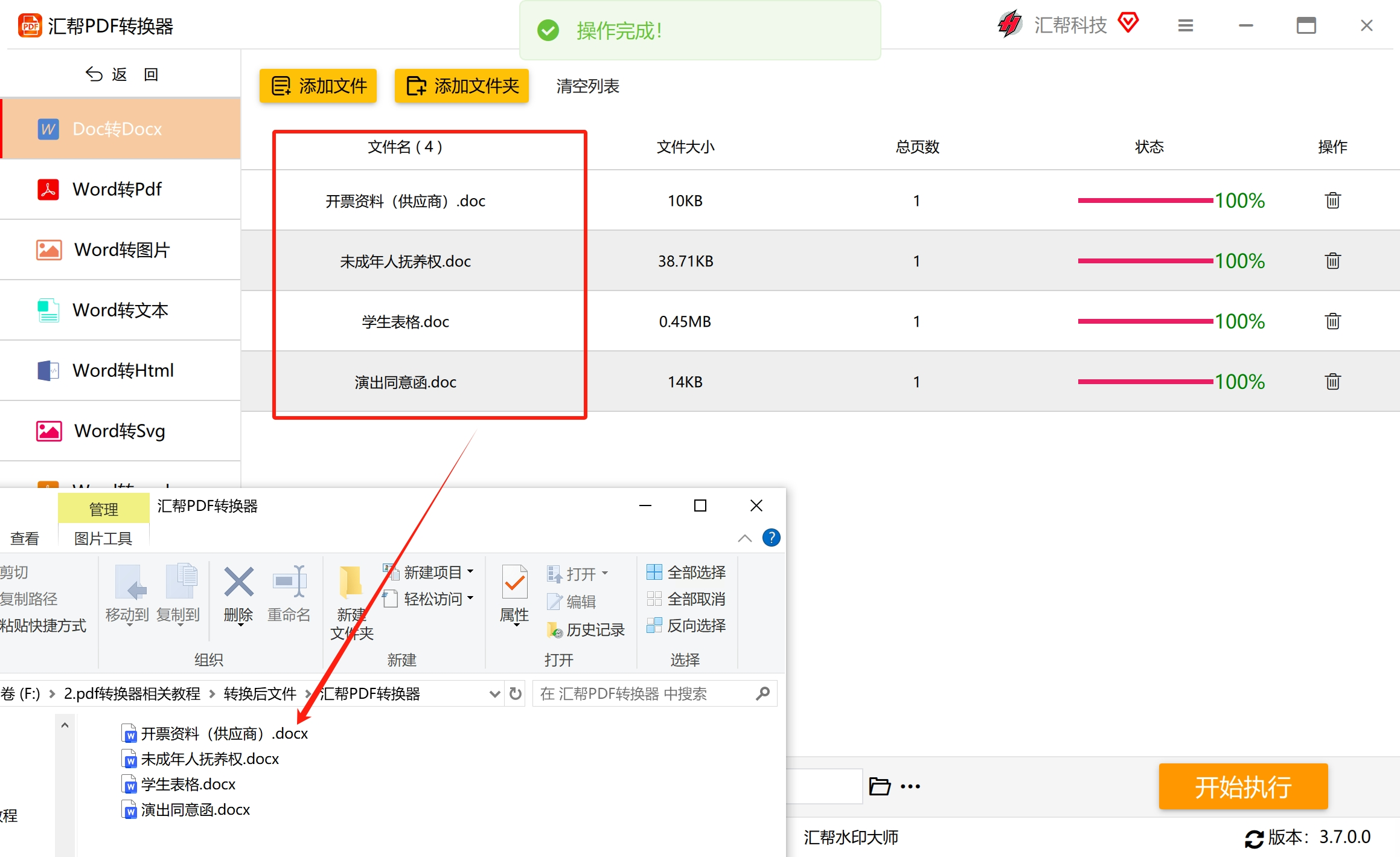1400x857 pixels.
Task: Expand the 新建项目 dropdown
Action: (470, 571)
